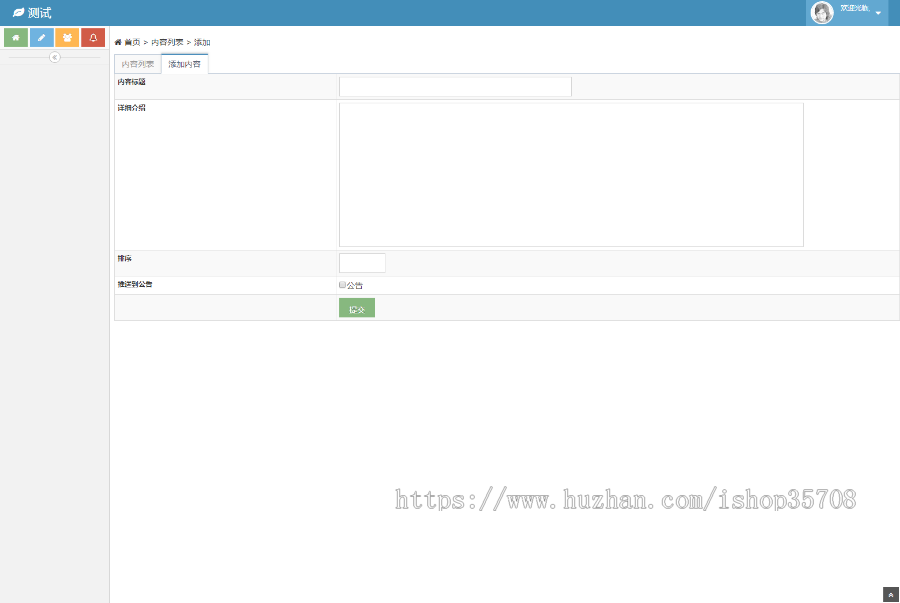Switch to the 内容列表 tab
Viewport: 900px width, 603px height.
138,64
